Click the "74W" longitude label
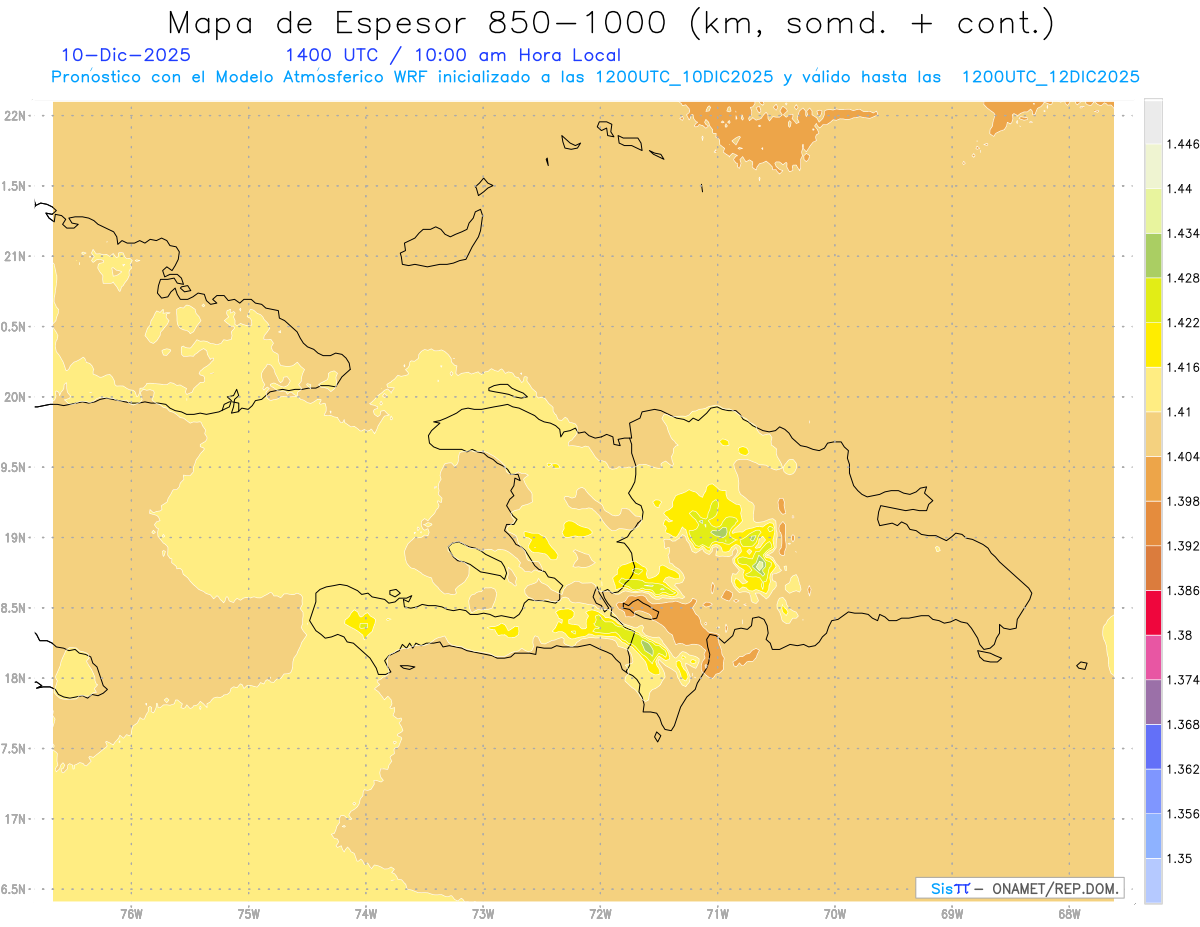 (366, 913)
